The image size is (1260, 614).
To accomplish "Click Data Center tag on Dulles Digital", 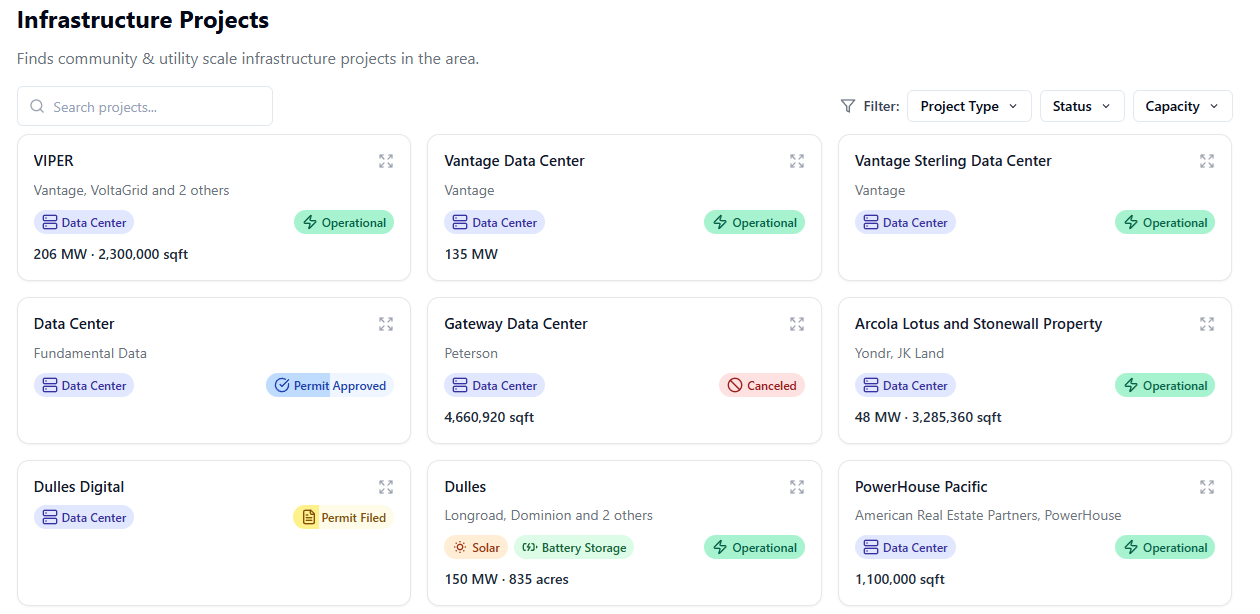I will [x=84, y=517].
